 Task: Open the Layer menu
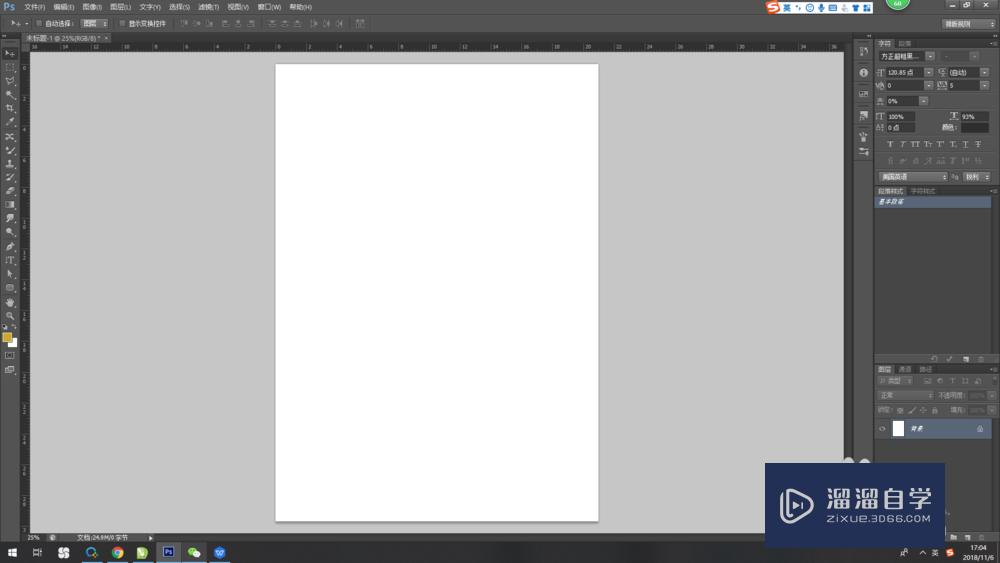point(121,7)
